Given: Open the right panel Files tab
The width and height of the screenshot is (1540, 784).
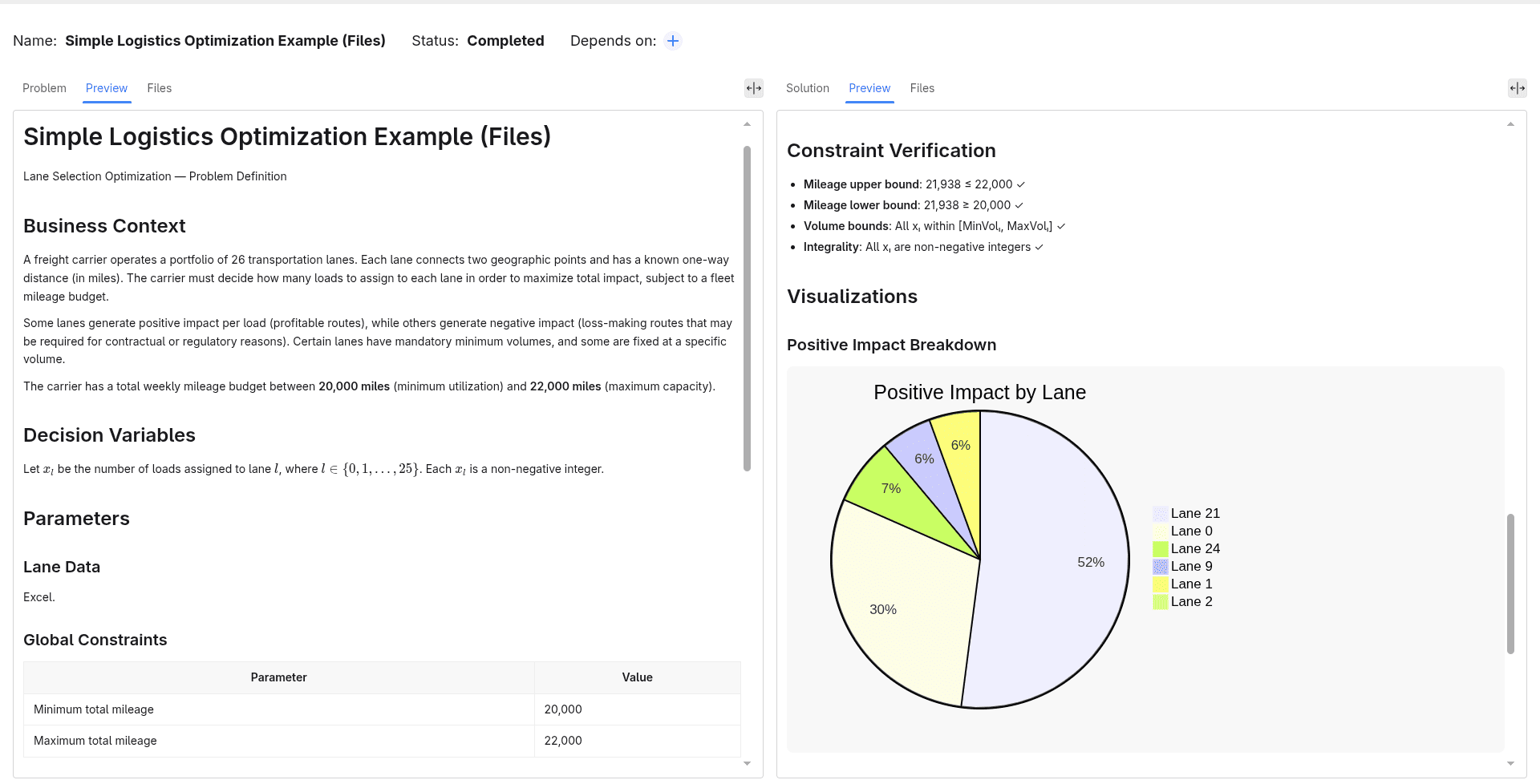Looking at the screenshot, I should 922,88.
